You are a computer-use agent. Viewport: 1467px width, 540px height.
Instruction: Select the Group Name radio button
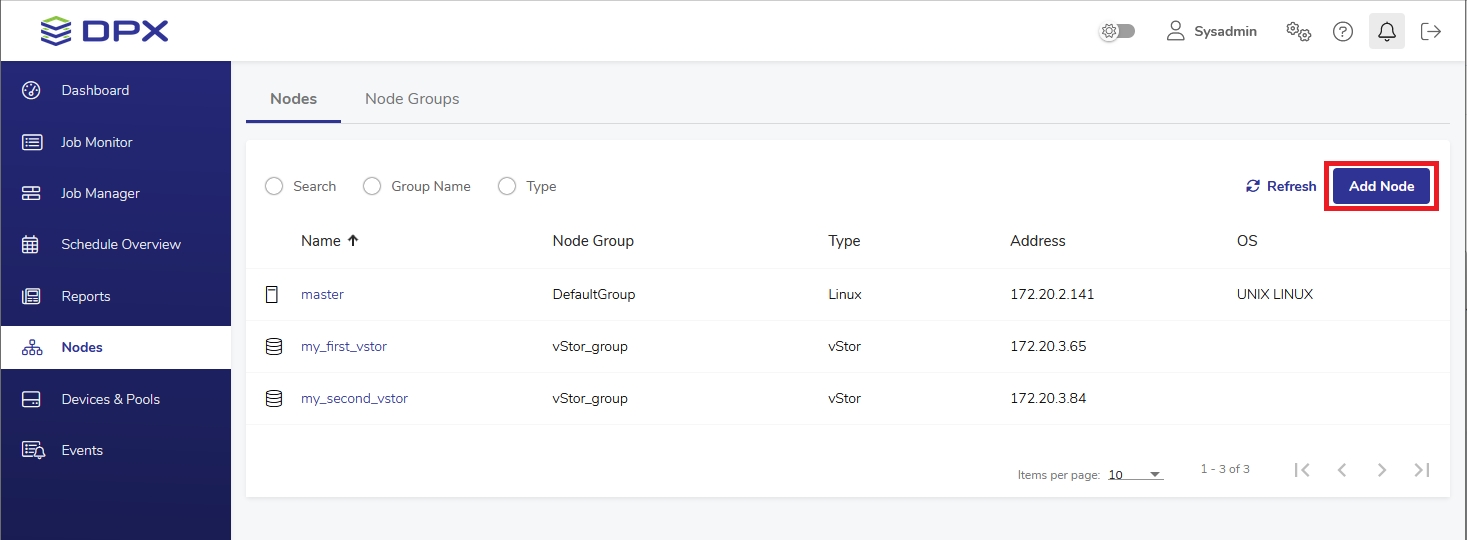pos(372,186)
